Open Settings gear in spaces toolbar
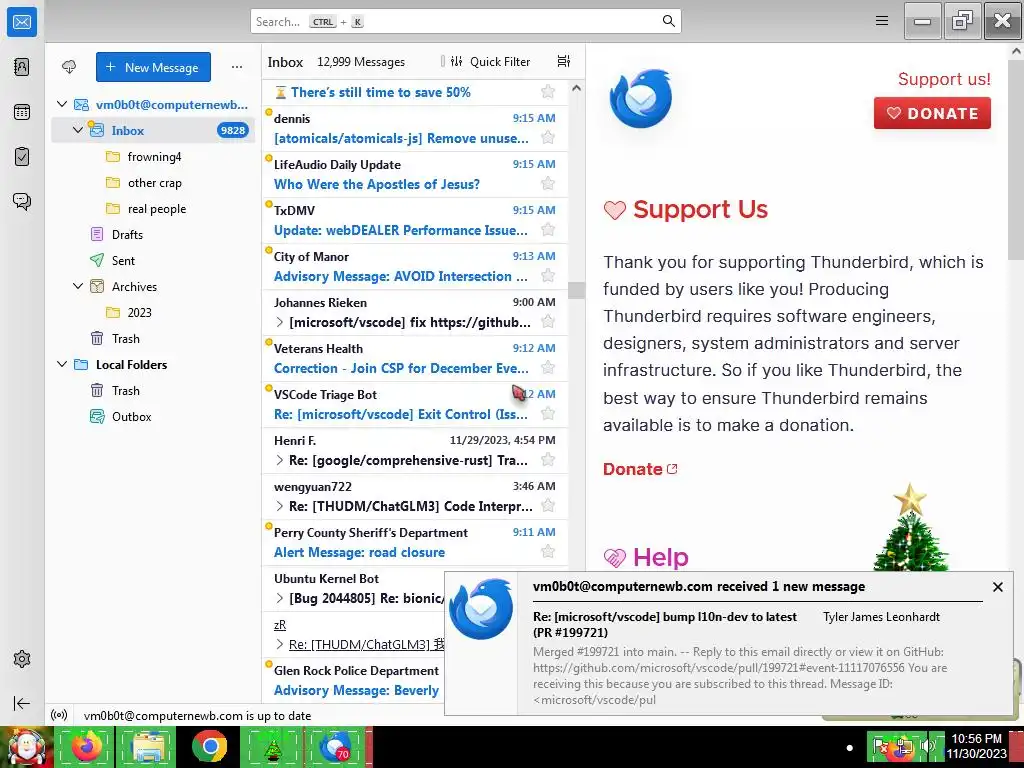 22,659
